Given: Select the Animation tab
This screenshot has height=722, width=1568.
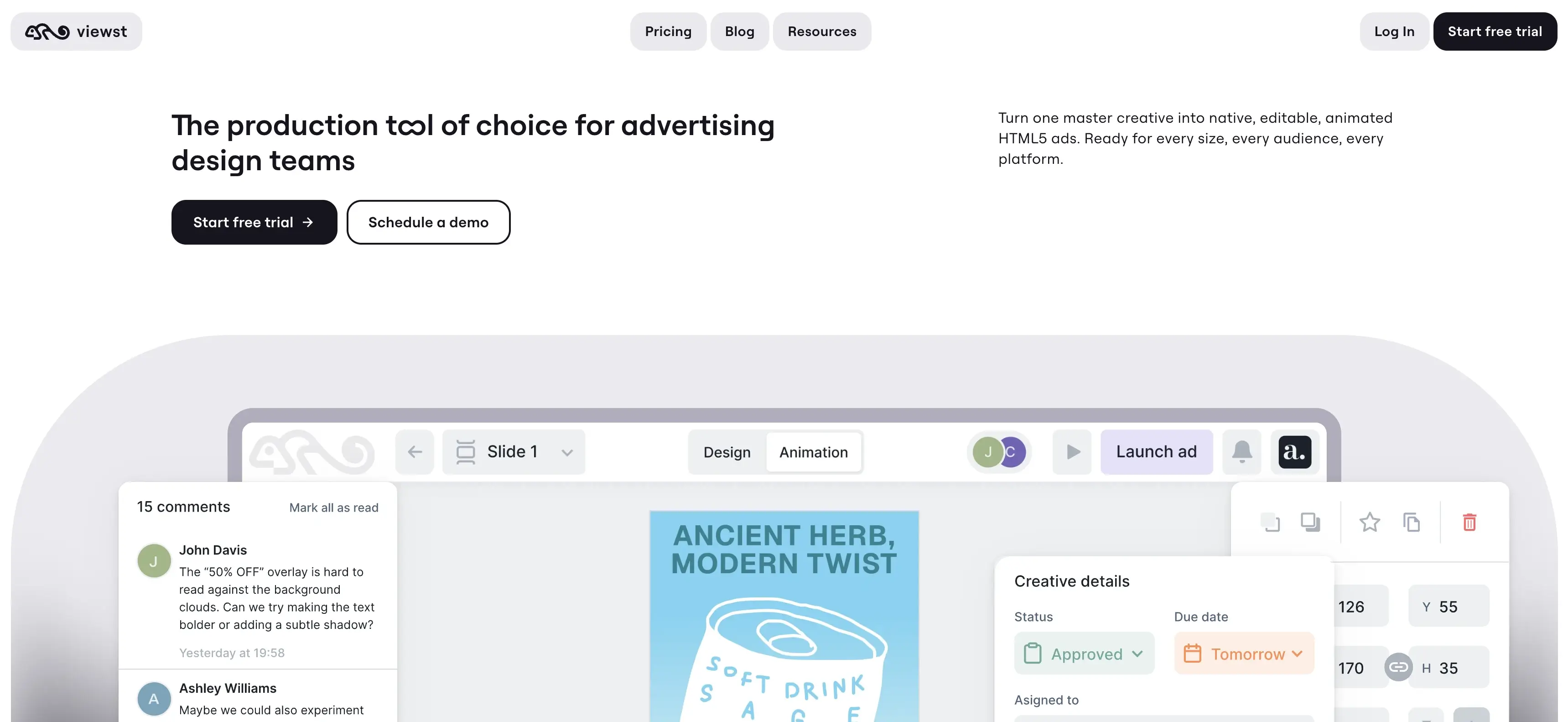Looking at the screenshot, I should pos(813,452).
